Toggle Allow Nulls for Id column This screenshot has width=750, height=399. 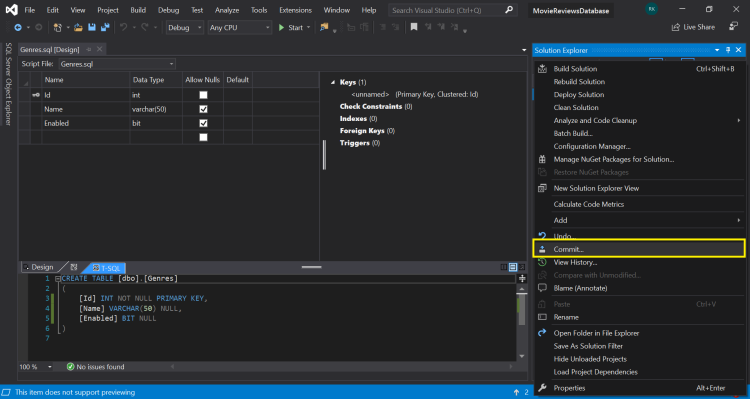[x=203, y=95]
